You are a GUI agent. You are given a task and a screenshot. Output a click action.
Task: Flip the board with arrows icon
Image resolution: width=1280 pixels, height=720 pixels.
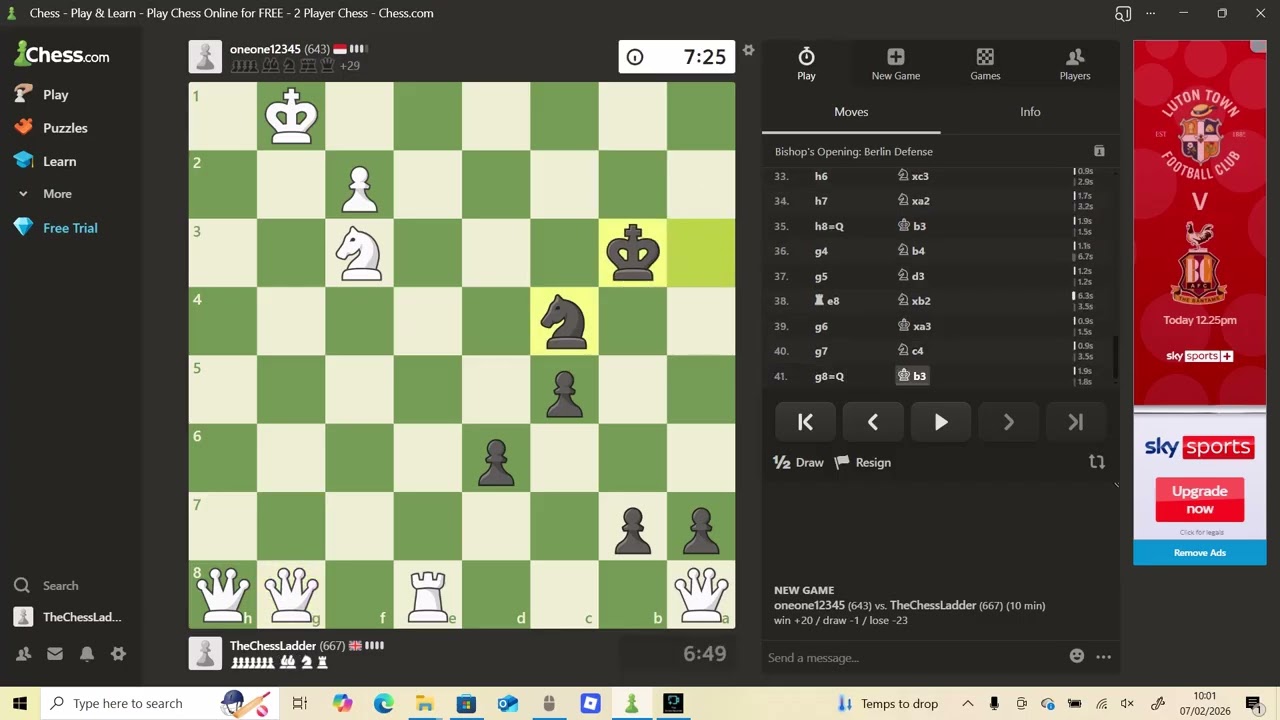pyautogui.click(x=1097, y=462)
